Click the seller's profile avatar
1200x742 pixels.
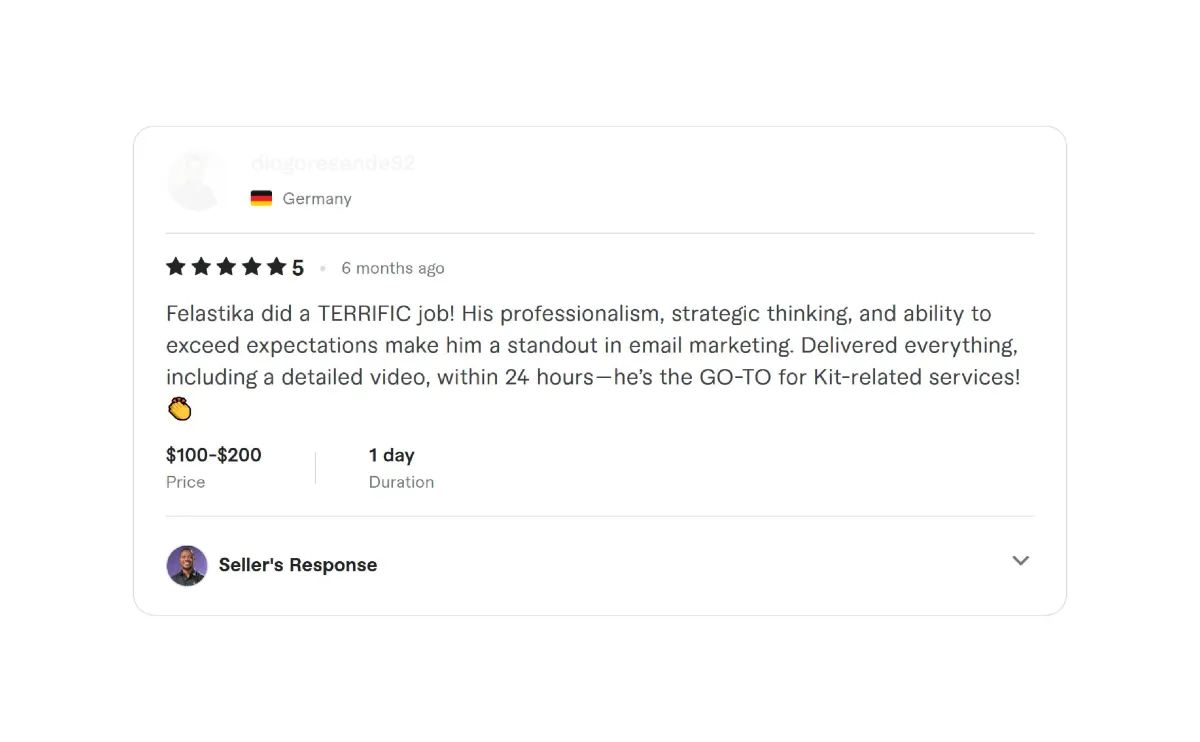(187, 565)
